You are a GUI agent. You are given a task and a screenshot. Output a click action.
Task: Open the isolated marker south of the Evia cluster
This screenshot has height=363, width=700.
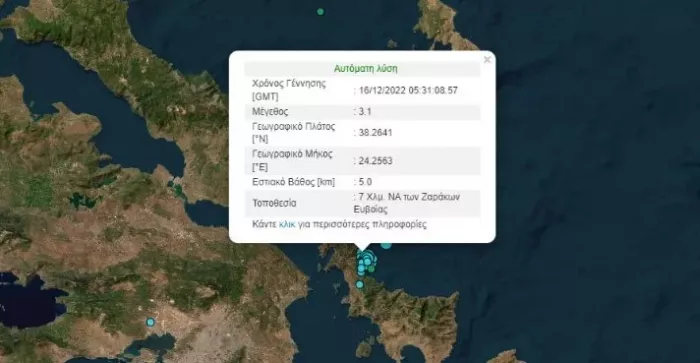[359, 284]
